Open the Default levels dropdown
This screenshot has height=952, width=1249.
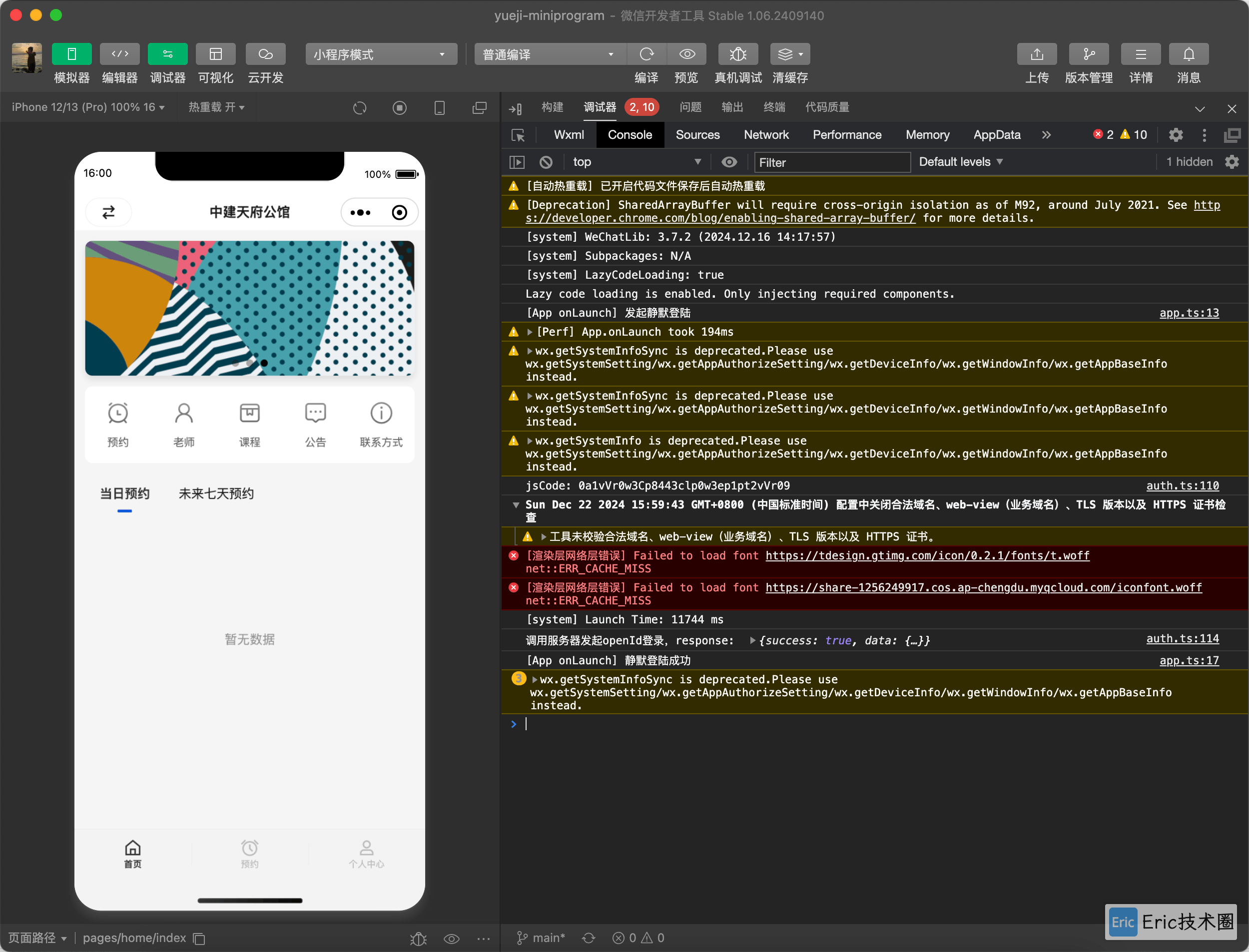tap(961, 162)
